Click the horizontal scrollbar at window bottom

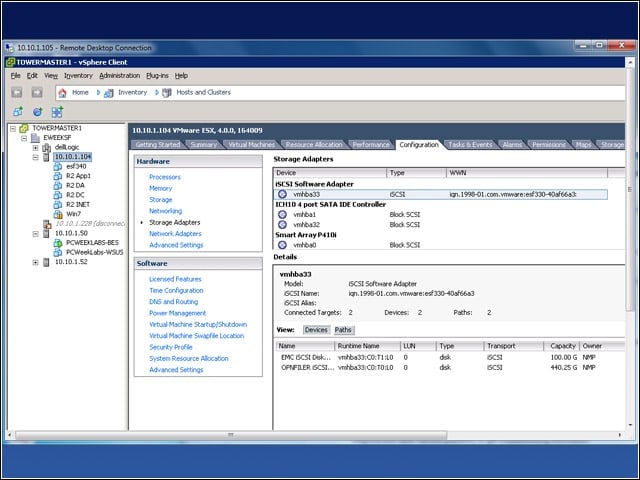(231, 435)
